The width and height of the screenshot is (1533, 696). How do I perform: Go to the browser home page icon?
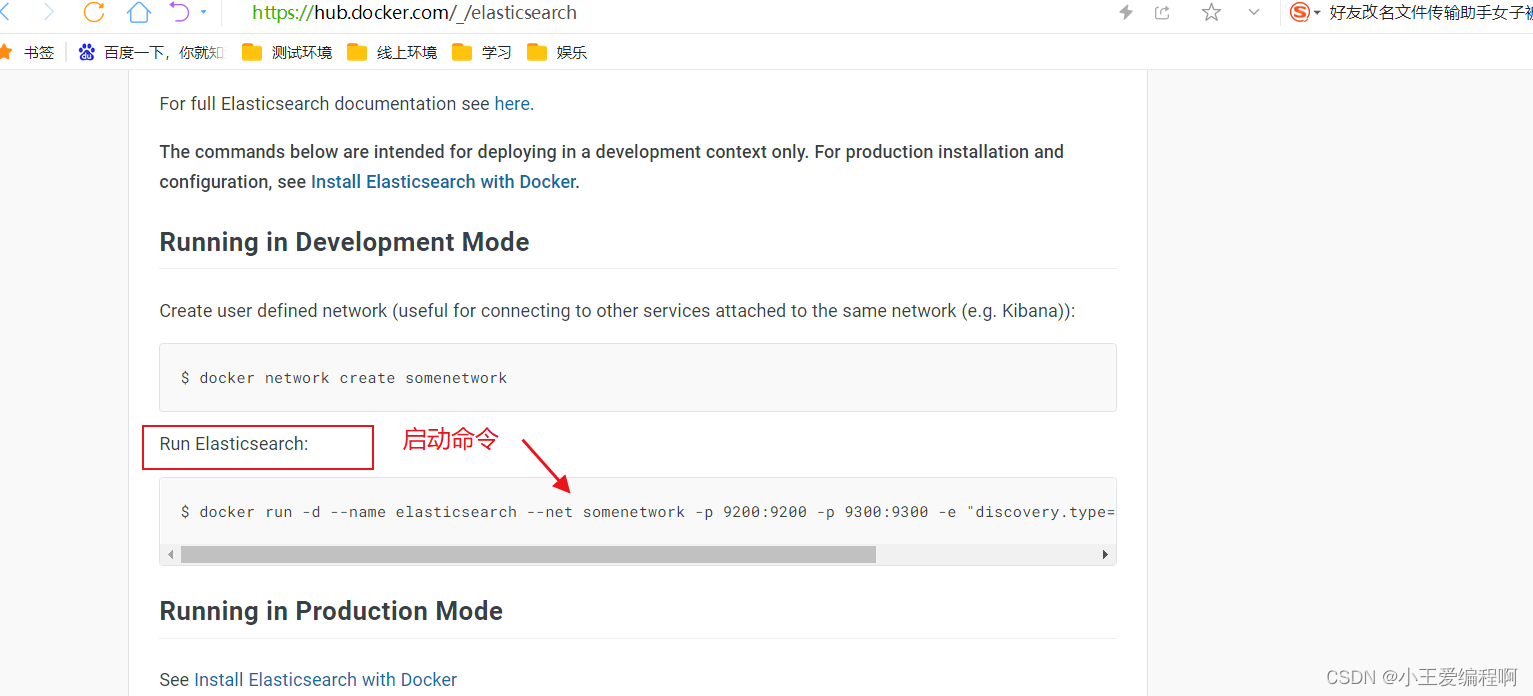point(139,12)
